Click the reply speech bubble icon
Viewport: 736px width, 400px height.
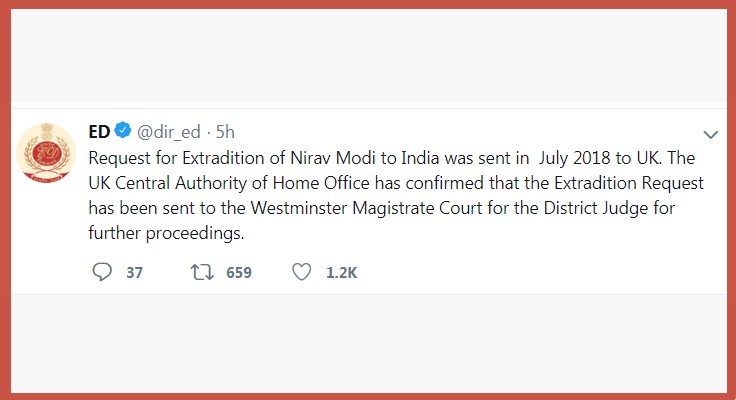point(100,272)
